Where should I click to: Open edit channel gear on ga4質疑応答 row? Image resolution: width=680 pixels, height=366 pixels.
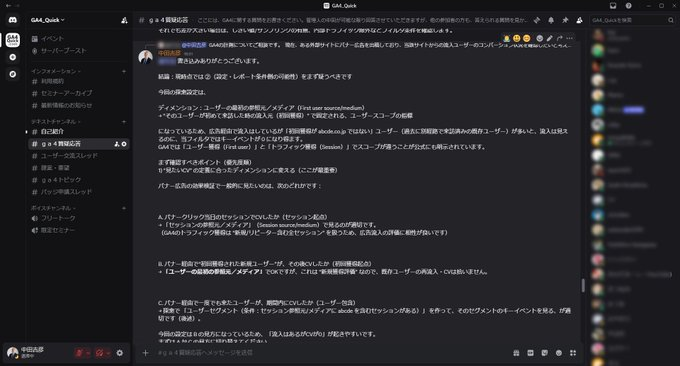click(x=124, y=144)
